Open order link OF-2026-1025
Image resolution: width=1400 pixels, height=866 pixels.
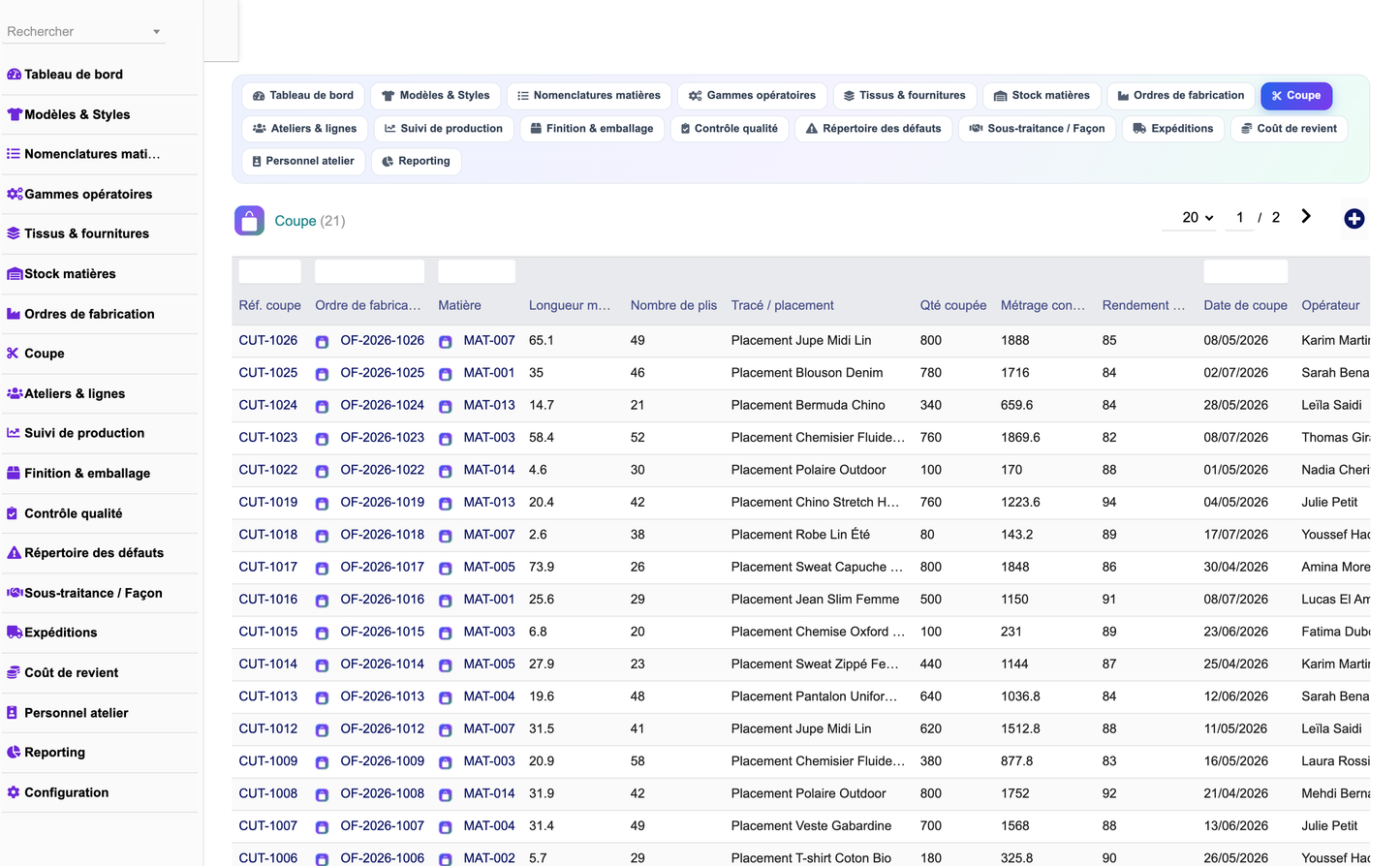pyautogui.click(x=382, y=373)
